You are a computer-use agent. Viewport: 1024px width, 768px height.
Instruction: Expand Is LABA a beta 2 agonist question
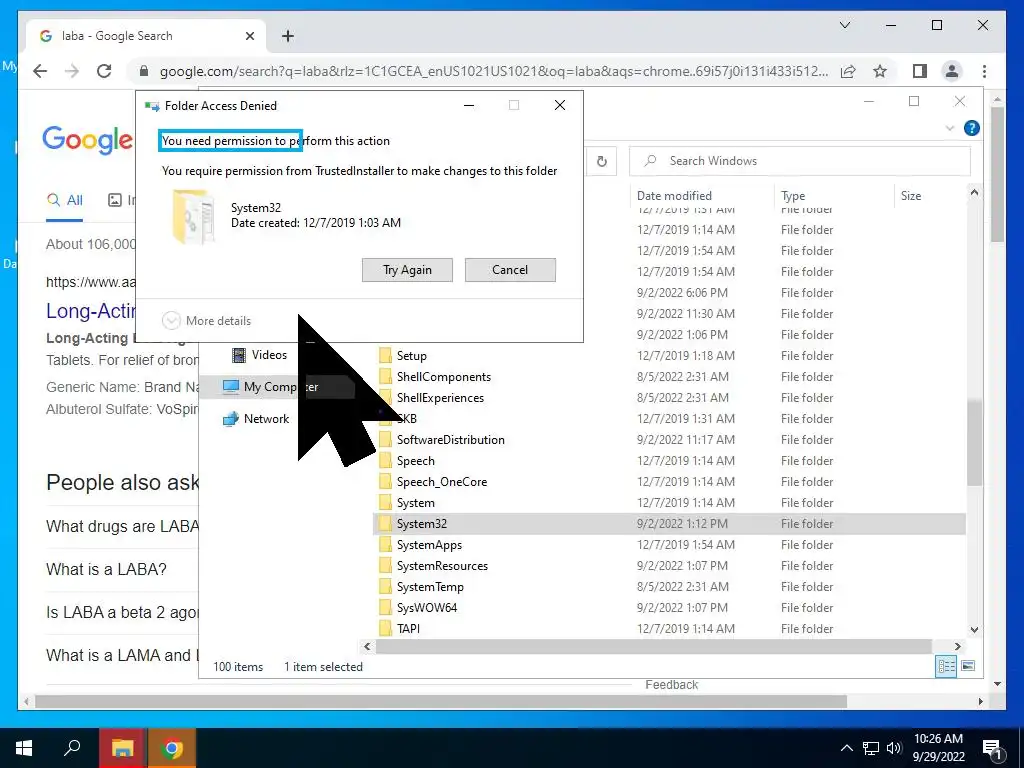click(x=122, y=613)
